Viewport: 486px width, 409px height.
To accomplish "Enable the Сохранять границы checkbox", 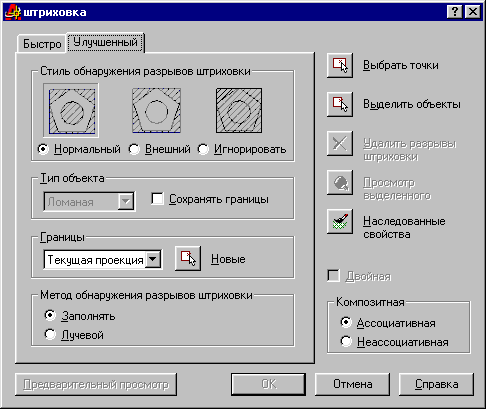I will click(157, 199).
